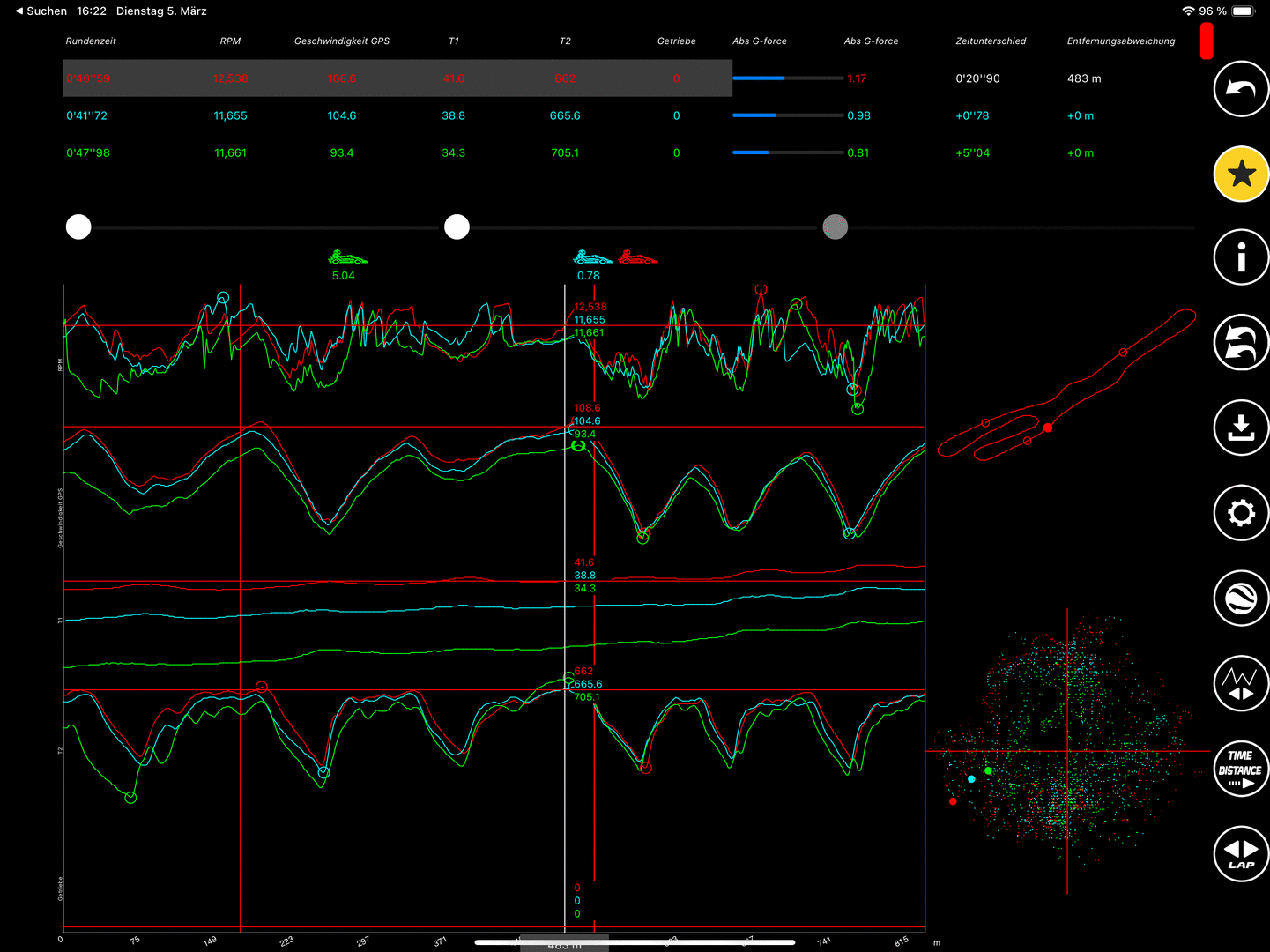Click the gray slider handle
This screenshot has width=1270, height=952.
coord(835,227)
